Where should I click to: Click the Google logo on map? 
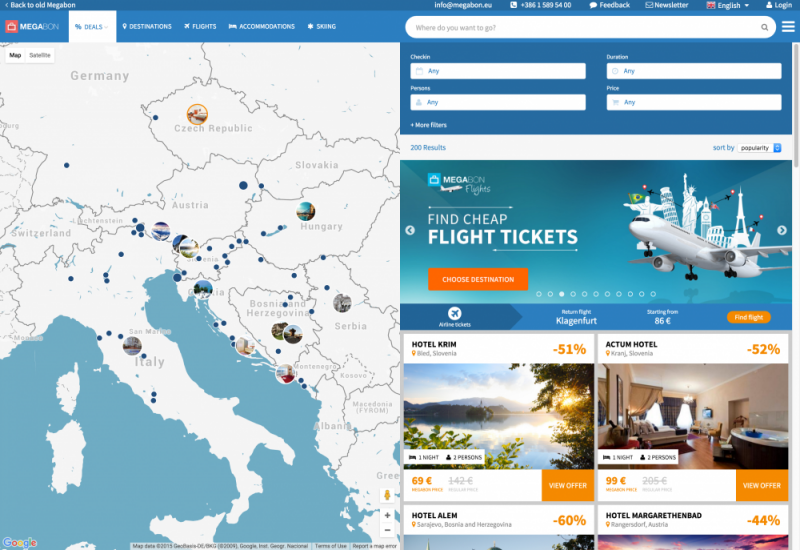point(19,542)
